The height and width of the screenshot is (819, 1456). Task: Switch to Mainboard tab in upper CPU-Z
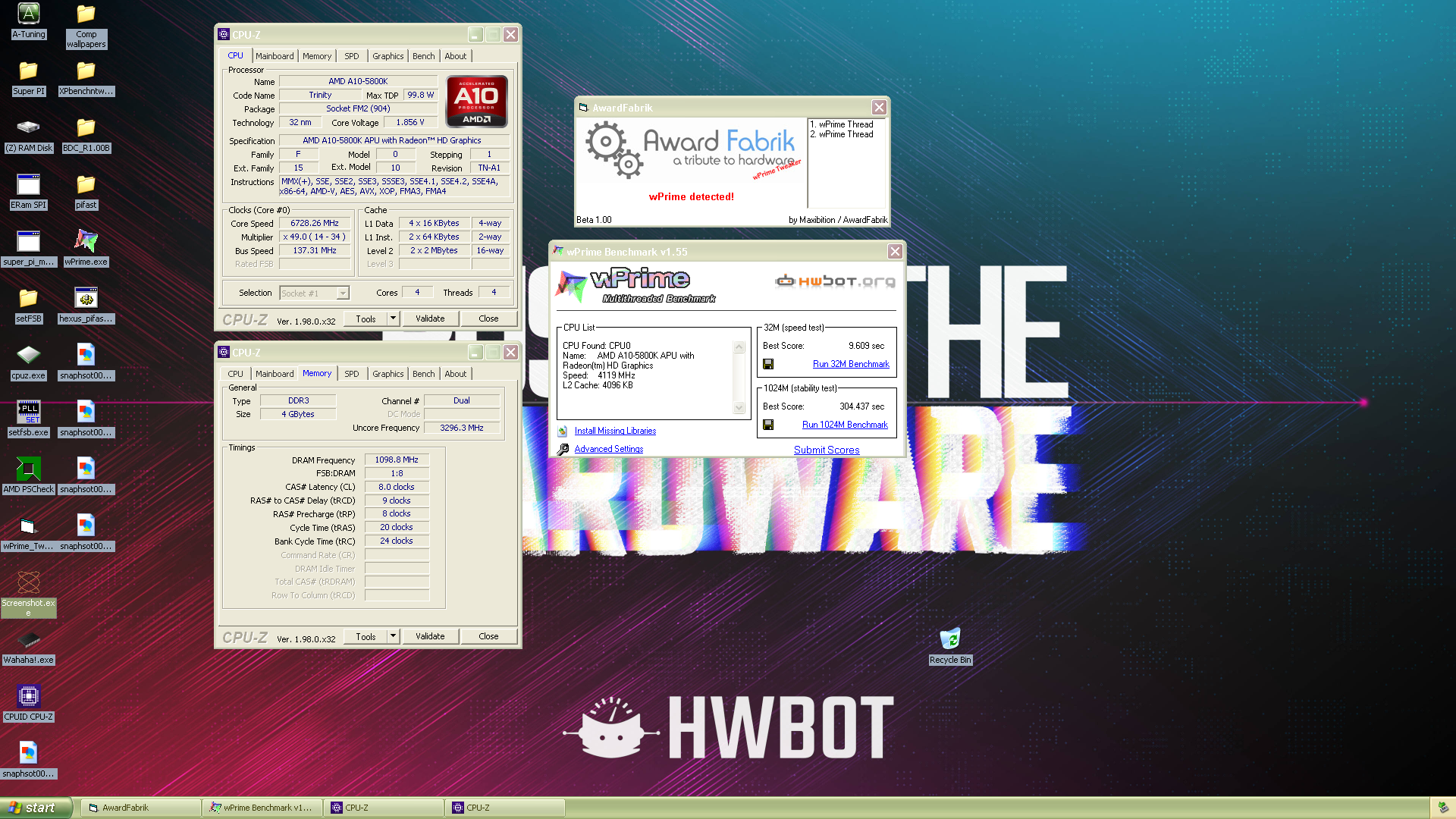click(275, 56)
